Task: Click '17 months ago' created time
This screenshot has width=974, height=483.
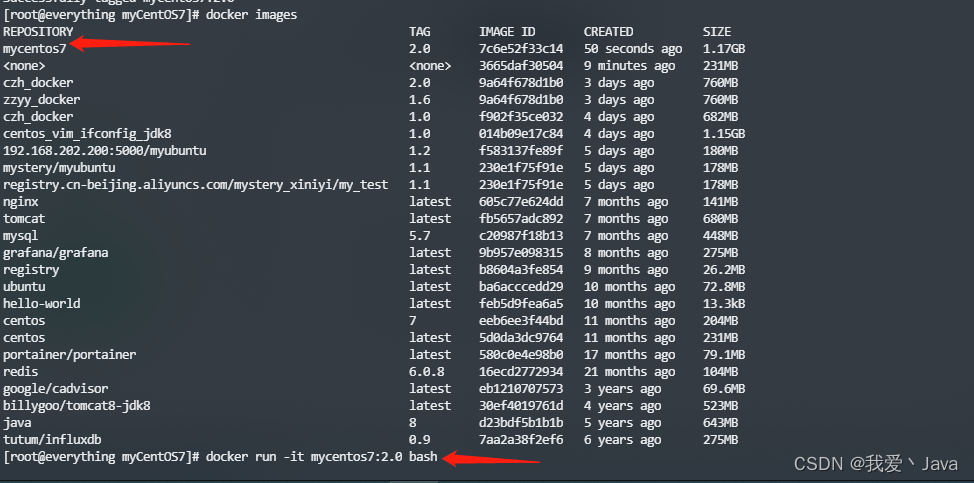Action: coord(629,354)
